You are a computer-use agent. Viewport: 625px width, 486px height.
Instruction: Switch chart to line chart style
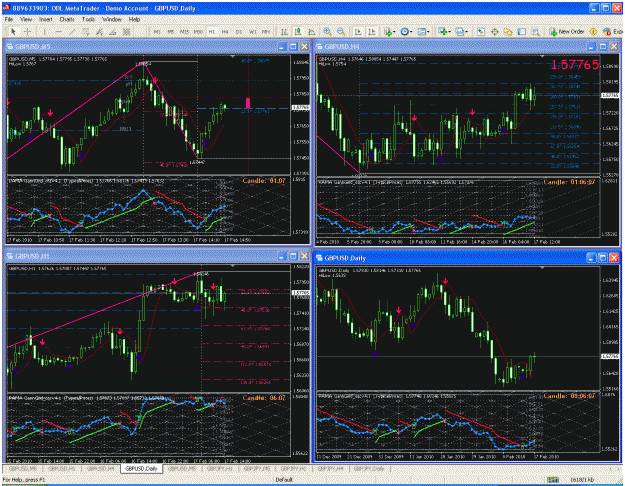(311, 31)
